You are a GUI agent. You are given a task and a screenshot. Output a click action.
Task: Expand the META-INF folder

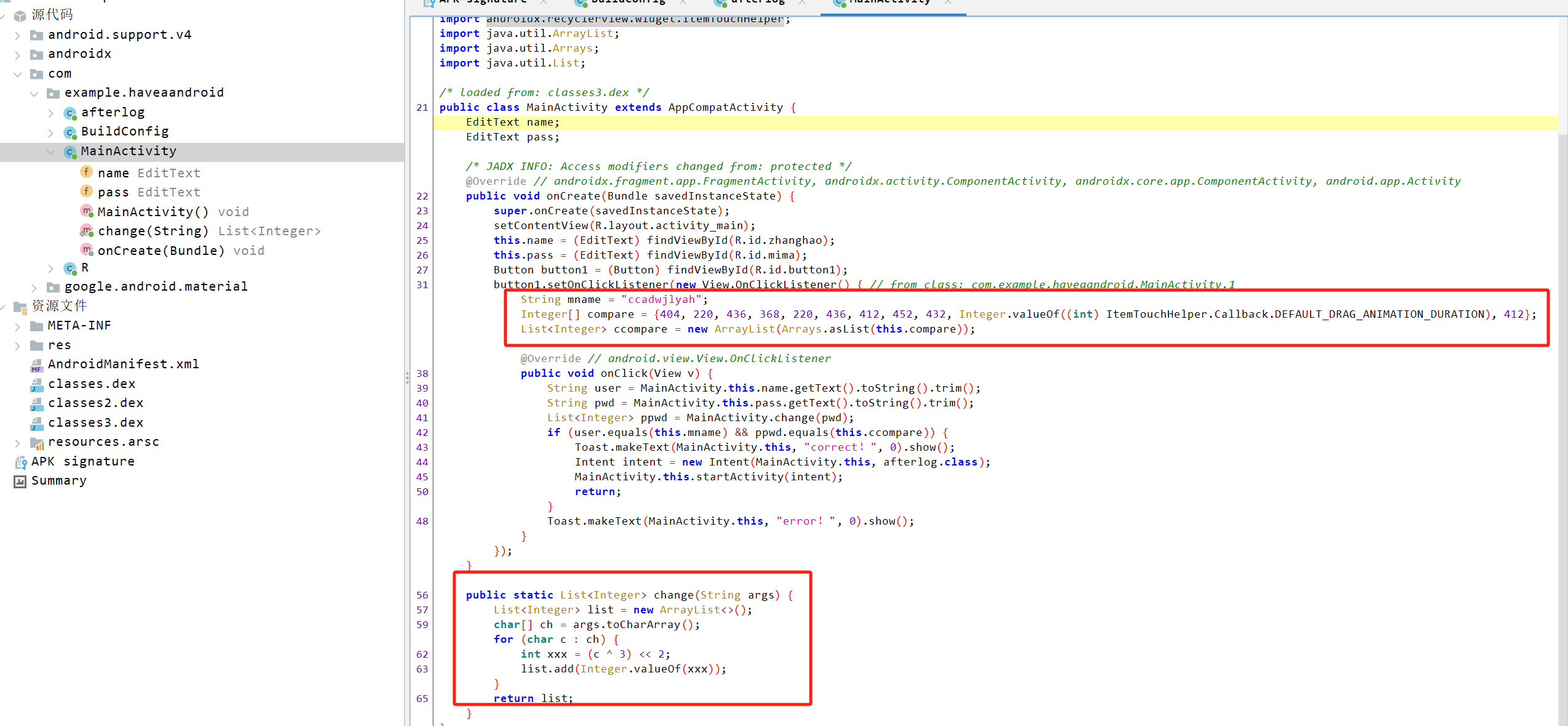pyautogui.click(x=18, y=326)
